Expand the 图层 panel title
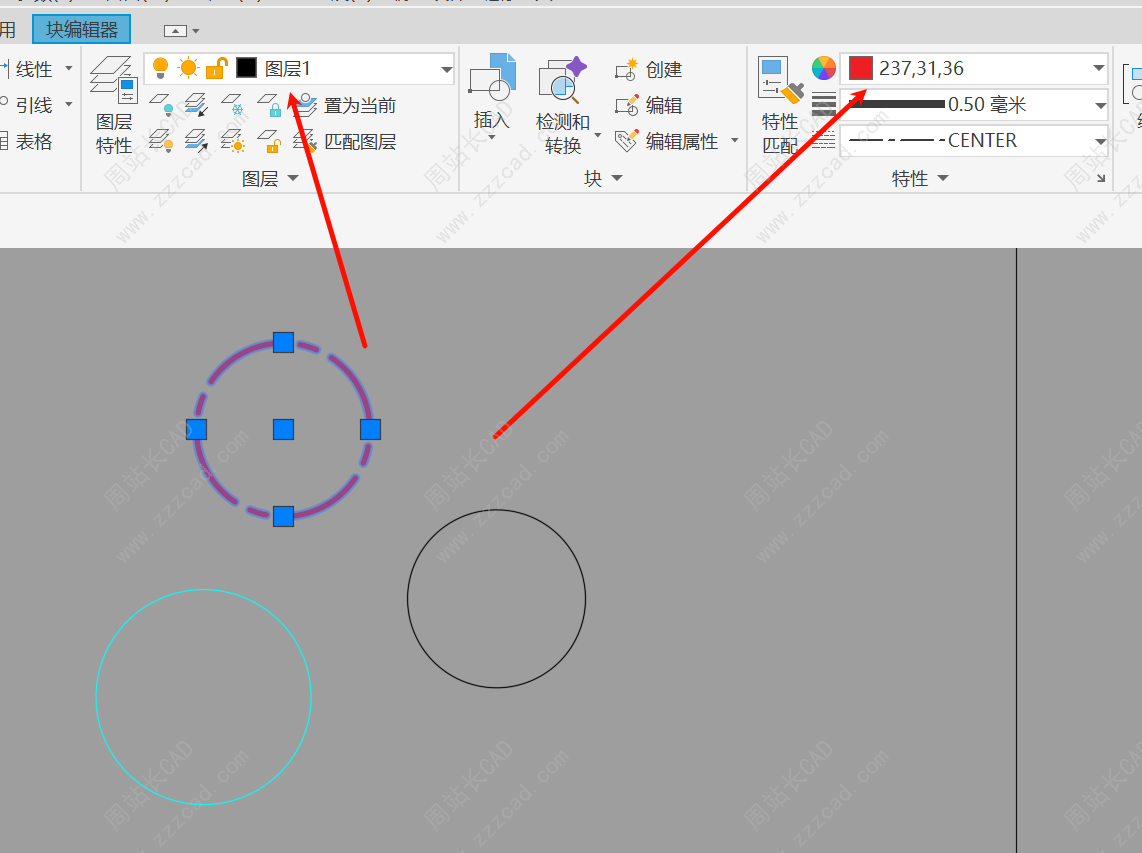1142x853 pixels. [270, 178]
